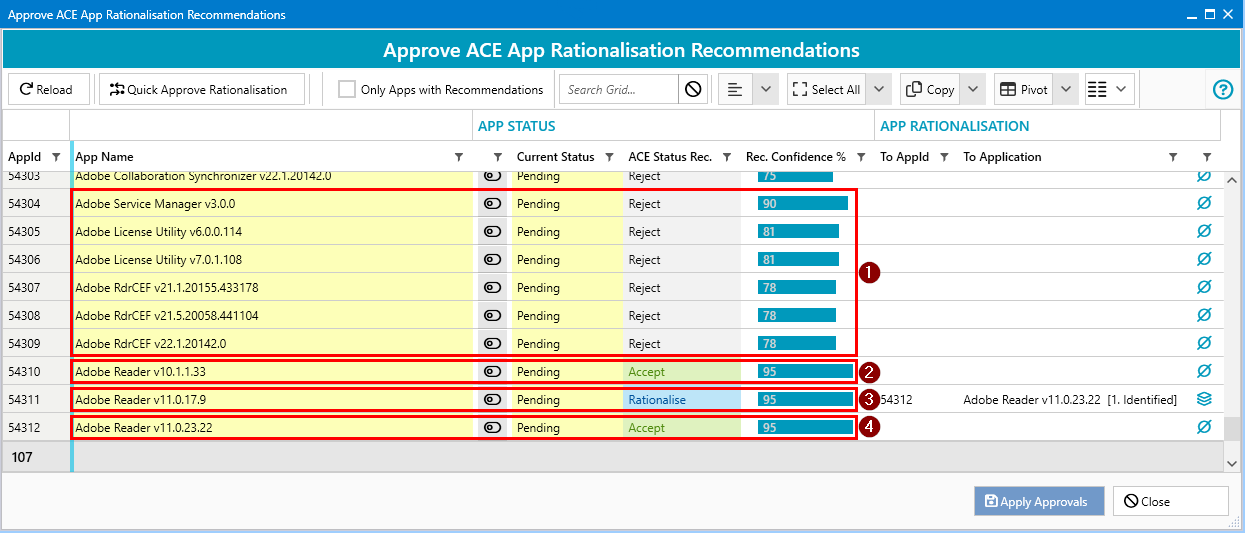Toggle switch for Adobe RdrCEF v22.1.20142.0
This screenshot has height=533, width=1245.
(x=492, y=343)
